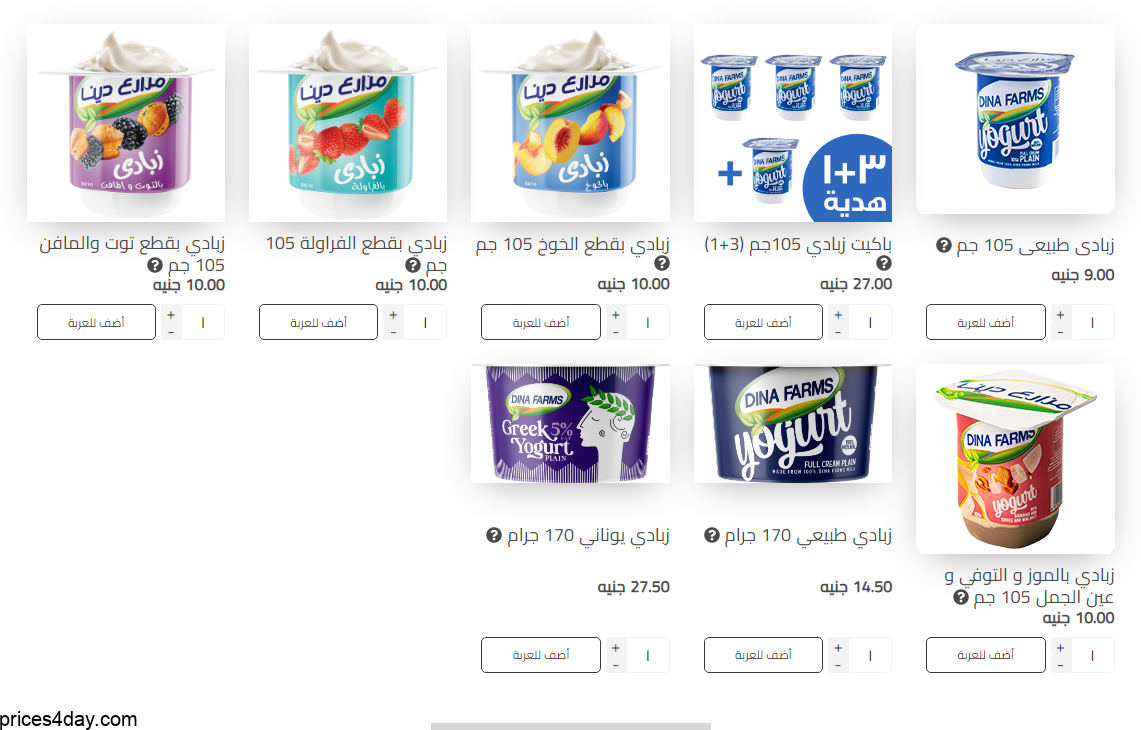Increase quantity of Greek yogurt 170 جرام
The image size is (1141, 730).
point(616,648)
